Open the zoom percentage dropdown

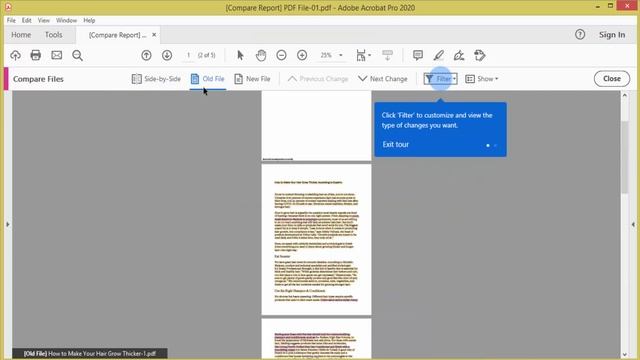[x=340, y=55]
